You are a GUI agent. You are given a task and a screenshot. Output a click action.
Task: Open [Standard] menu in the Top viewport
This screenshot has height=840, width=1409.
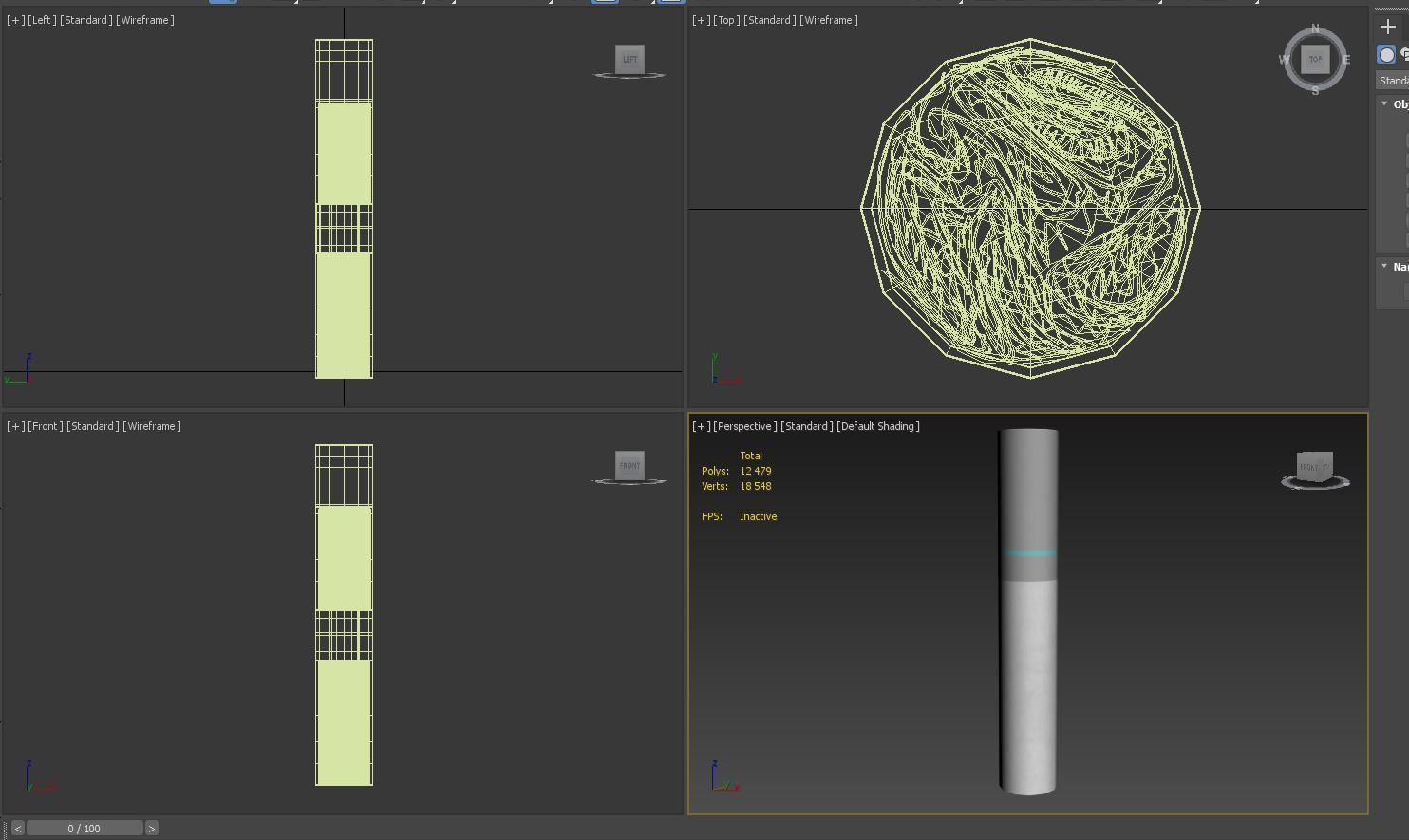point(769,20)
